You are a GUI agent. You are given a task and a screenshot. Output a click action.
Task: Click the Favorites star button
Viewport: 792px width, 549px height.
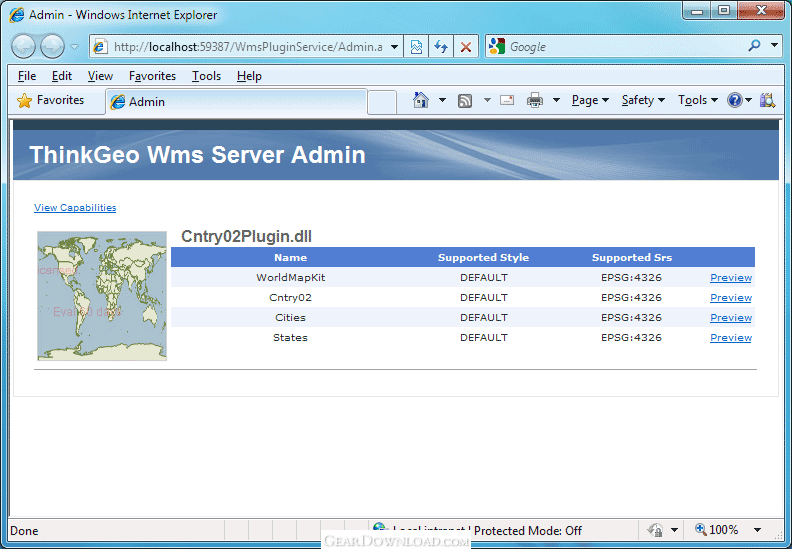pos(51,100)
